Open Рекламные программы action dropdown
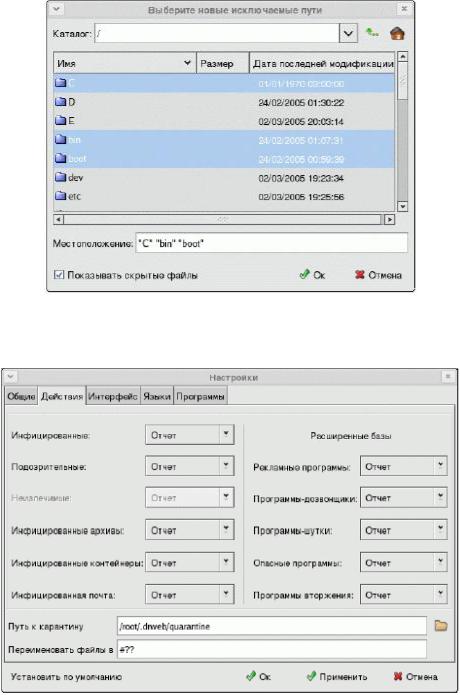 (440, 466)
